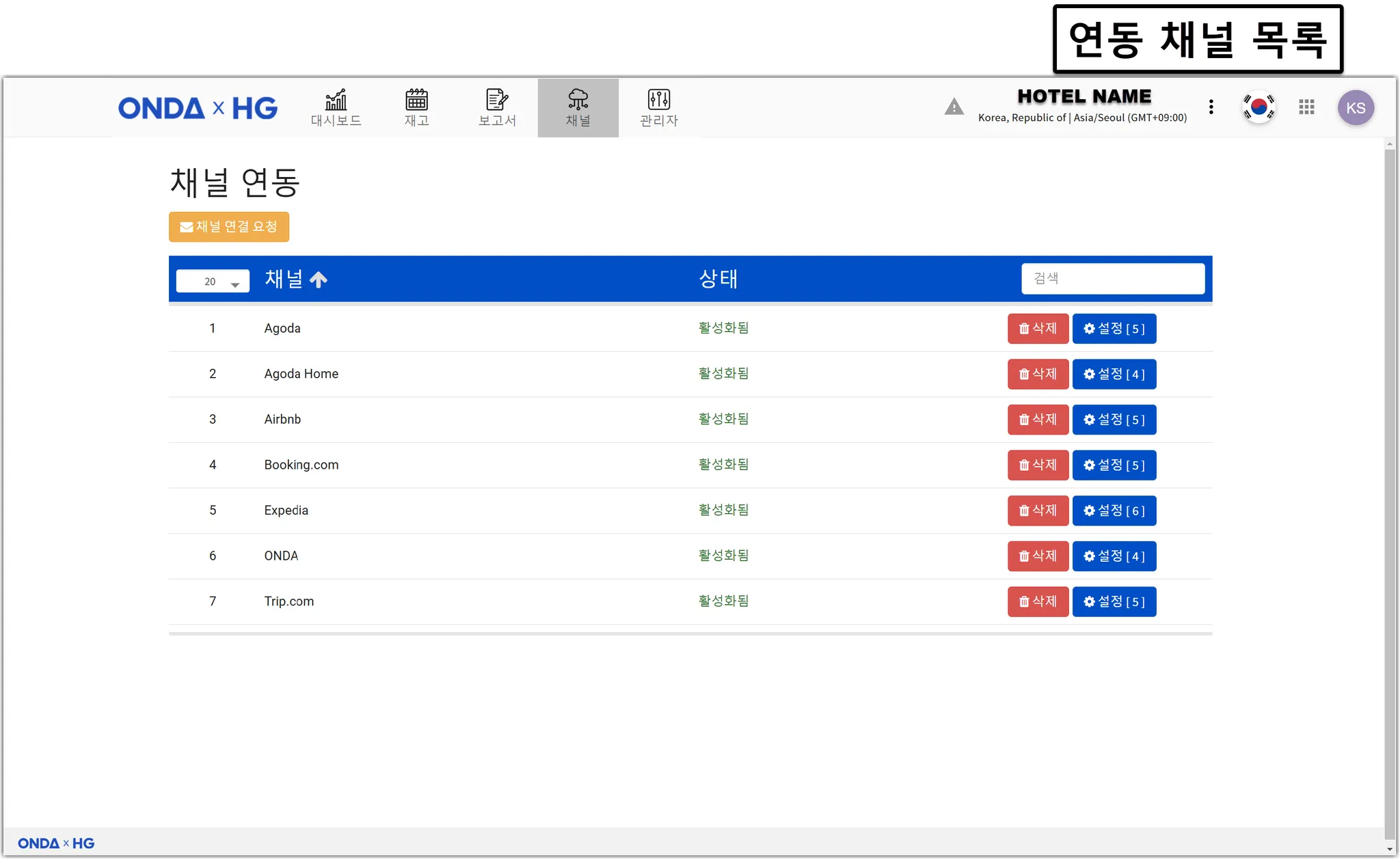Click the 검색 search field
This screenshot has width=1400, height=859.
1112,279
